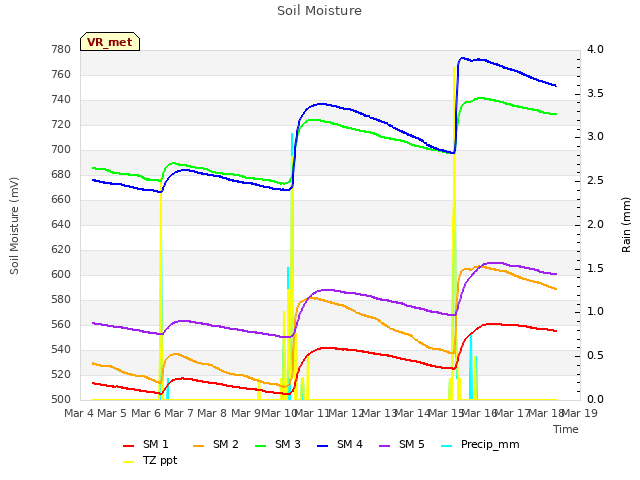
Task: Toggle TZ ppt series in legend
Action: point(150,460)
